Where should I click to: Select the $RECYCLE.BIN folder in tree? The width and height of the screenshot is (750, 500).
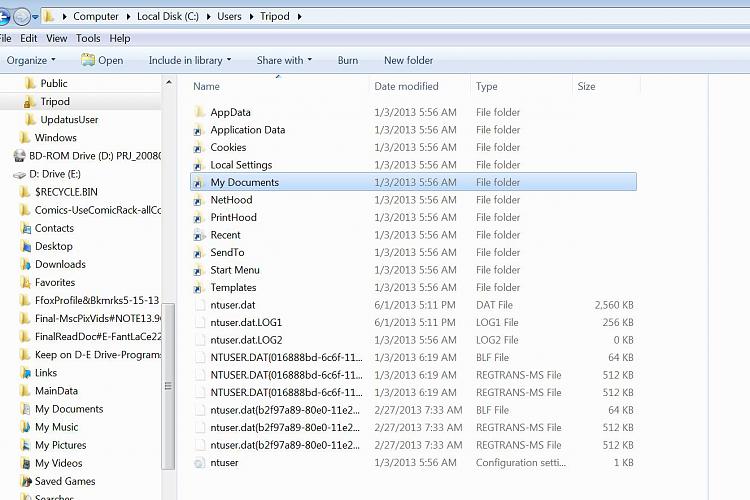66,192
